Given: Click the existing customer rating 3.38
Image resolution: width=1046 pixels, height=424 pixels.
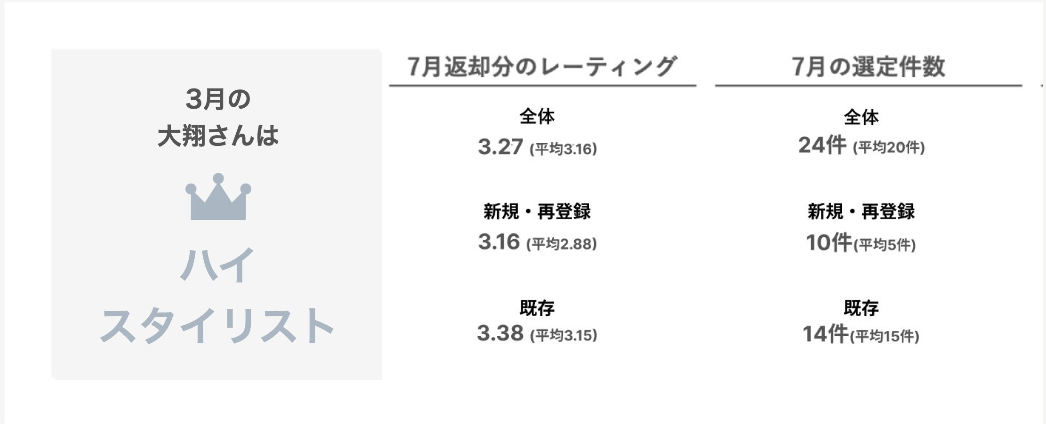Looking at the screenshot, I should [x=501, y=334].
